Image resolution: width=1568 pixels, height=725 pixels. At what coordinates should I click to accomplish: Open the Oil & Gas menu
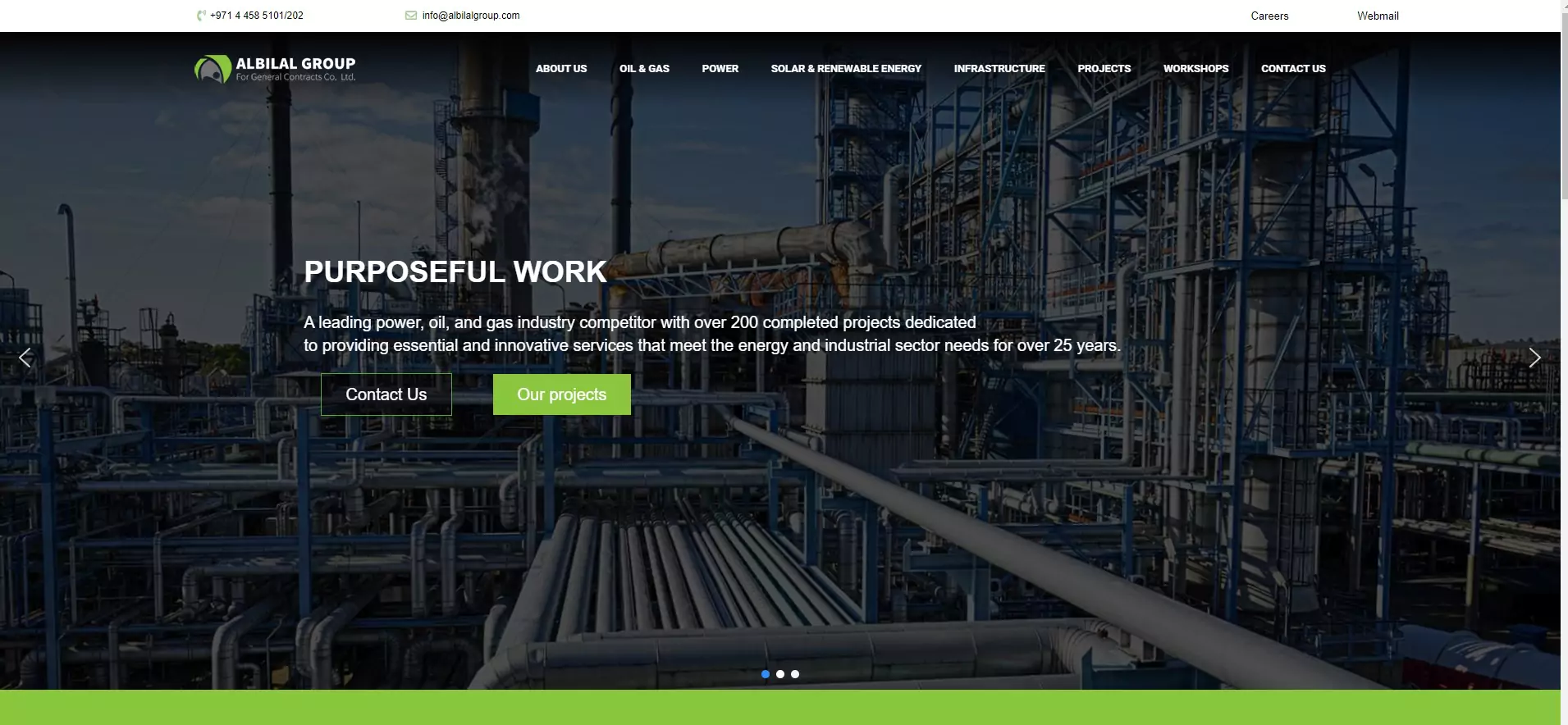point(644,69)
